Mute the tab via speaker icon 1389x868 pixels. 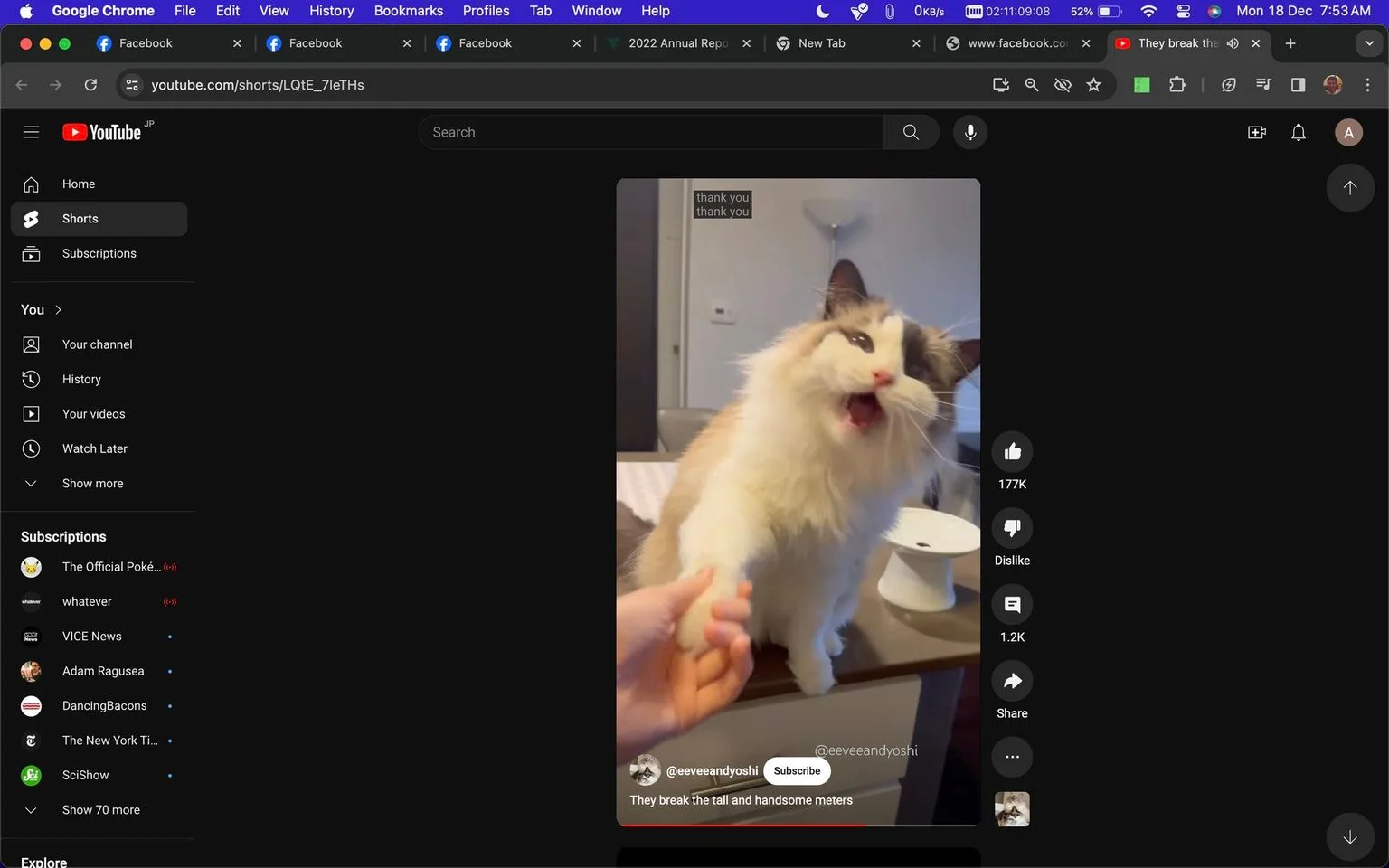tap(1232, 43)
